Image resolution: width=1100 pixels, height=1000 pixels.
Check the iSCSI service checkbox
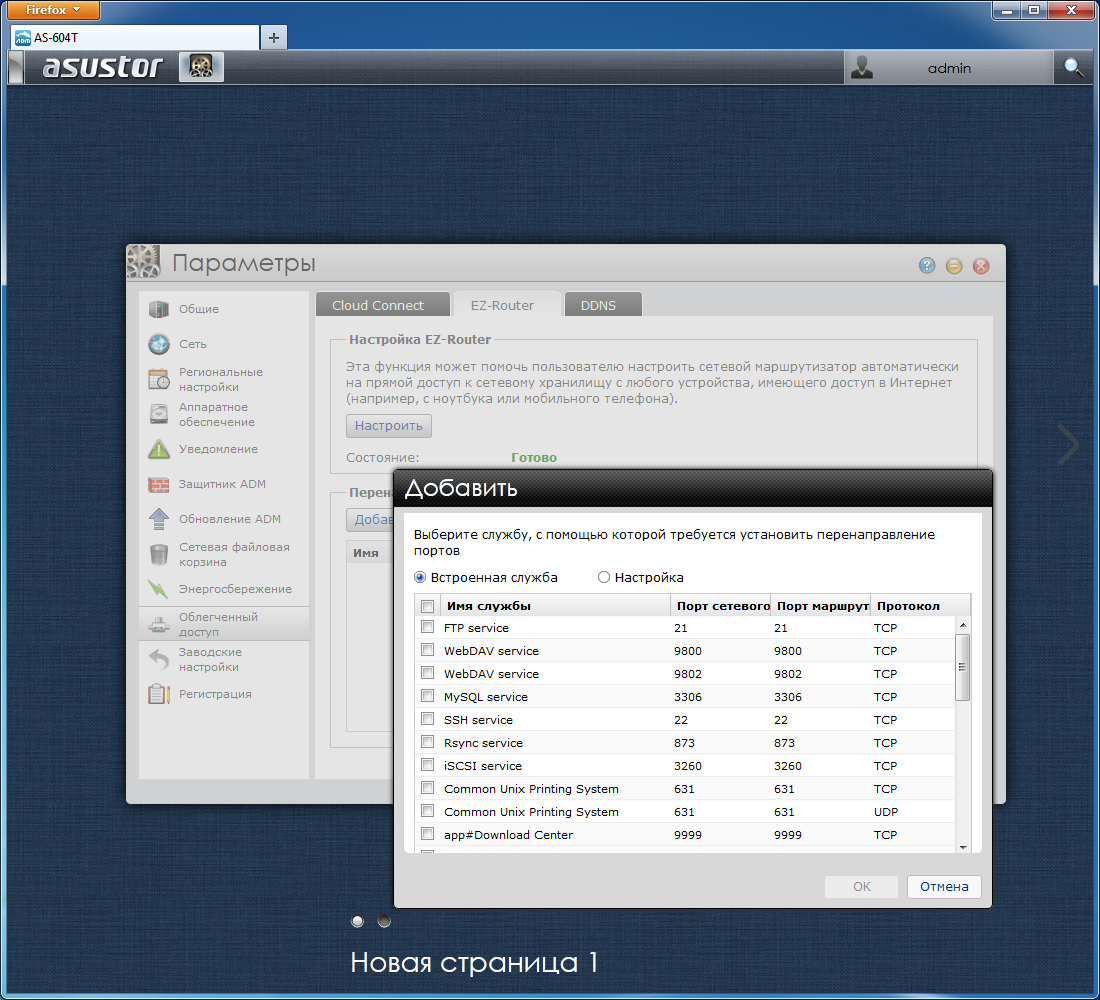coord(427,765)
